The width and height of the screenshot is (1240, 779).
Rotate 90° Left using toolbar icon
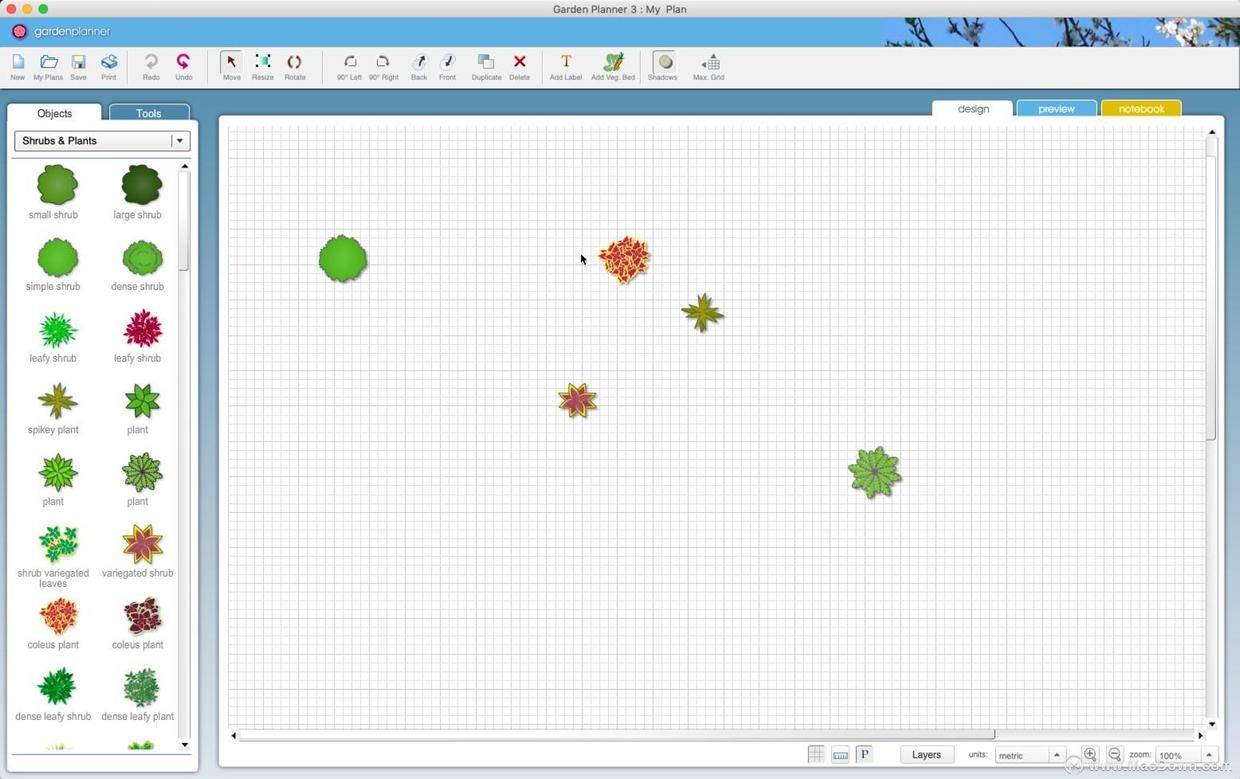[349, 66]
